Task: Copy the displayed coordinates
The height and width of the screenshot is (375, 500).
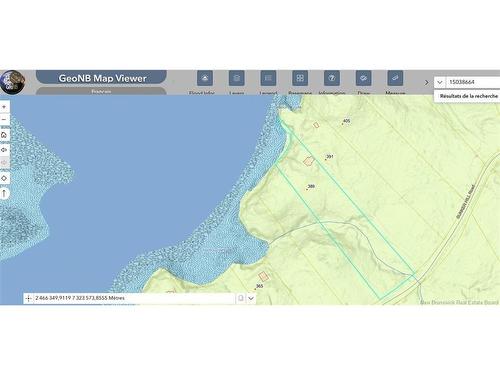Action: point(241,298)
